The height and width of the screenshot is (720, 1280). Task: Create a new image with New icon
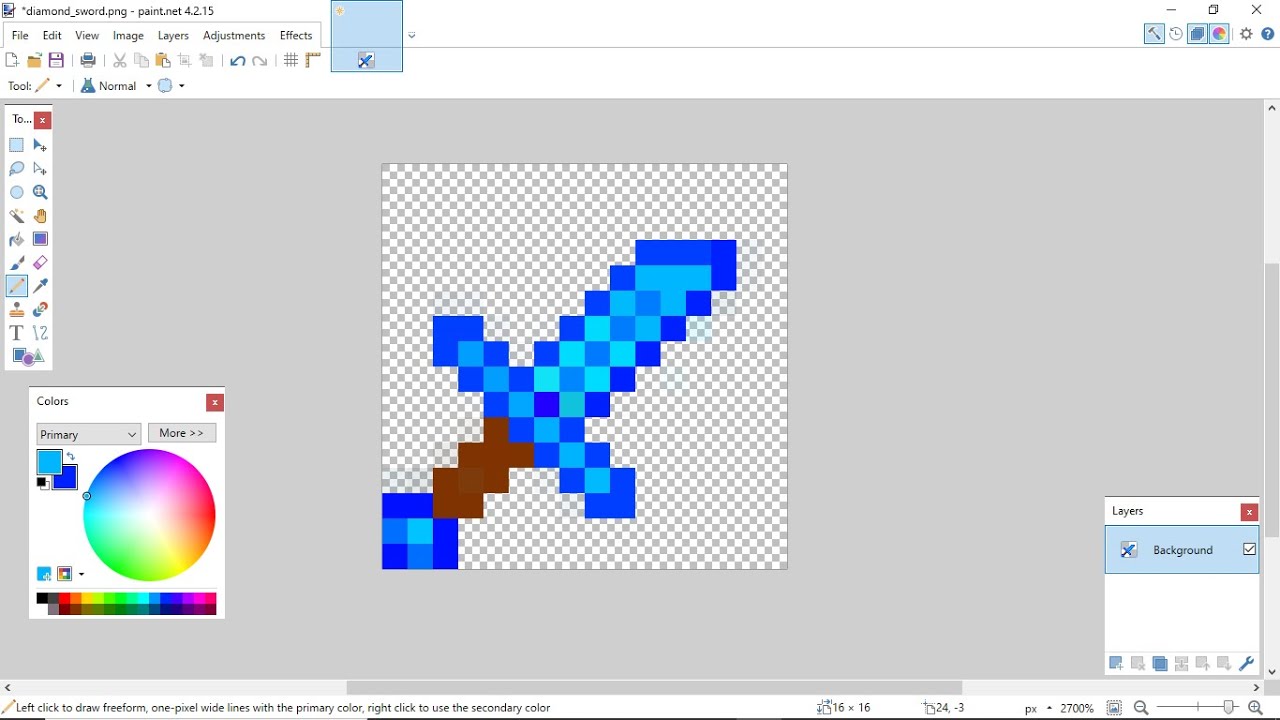[x=12, y=61]
